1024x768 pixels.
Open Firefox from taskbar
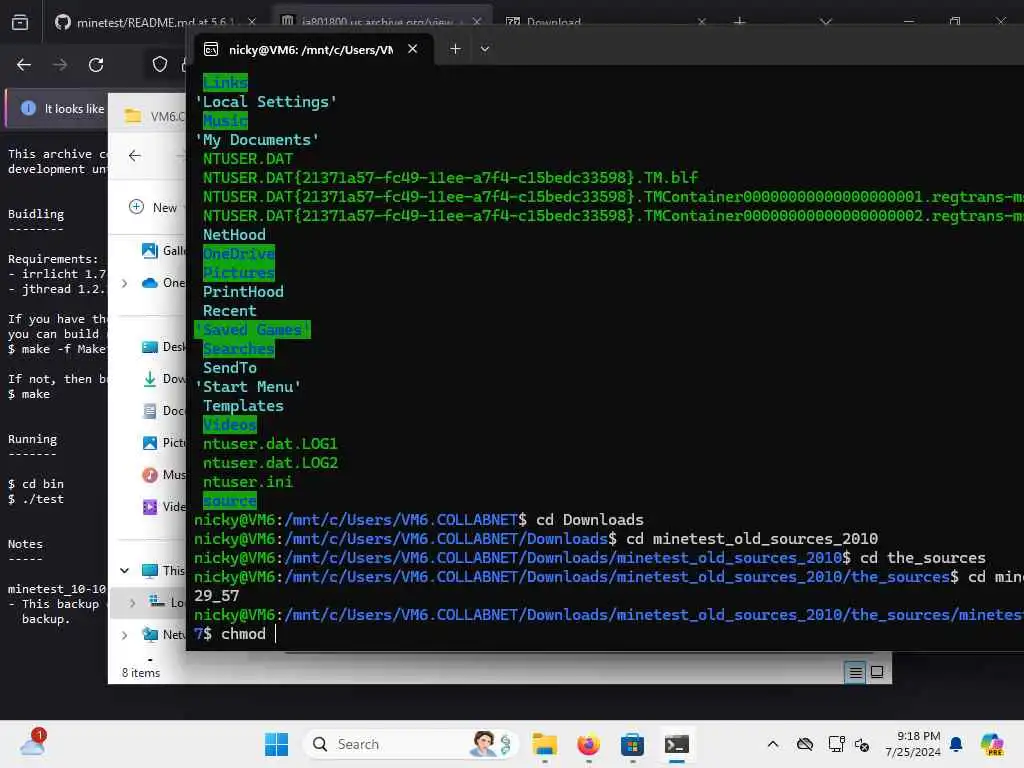[x=588, y=744]
